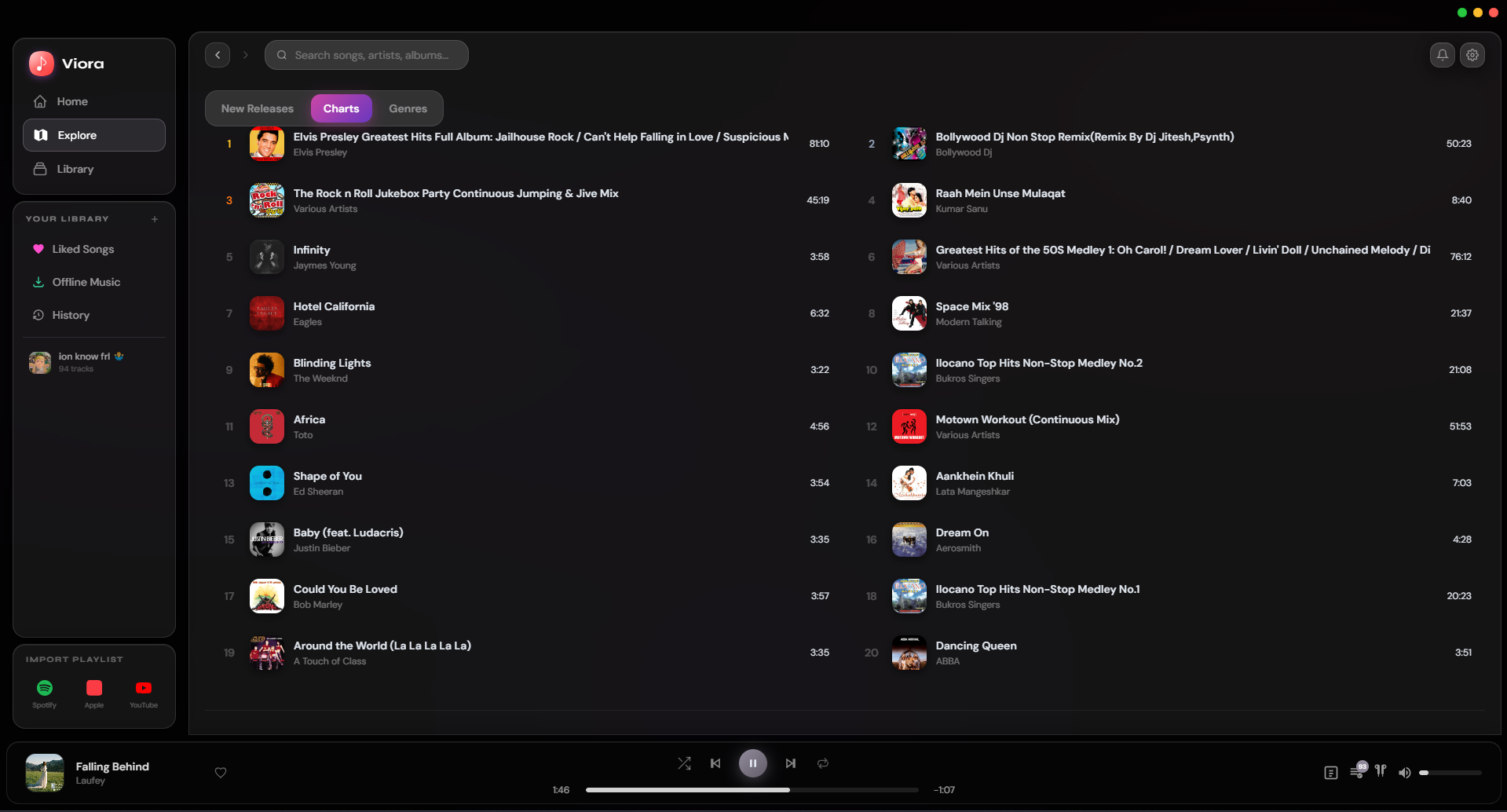Open the settings gear

(x=1473, y=55)
